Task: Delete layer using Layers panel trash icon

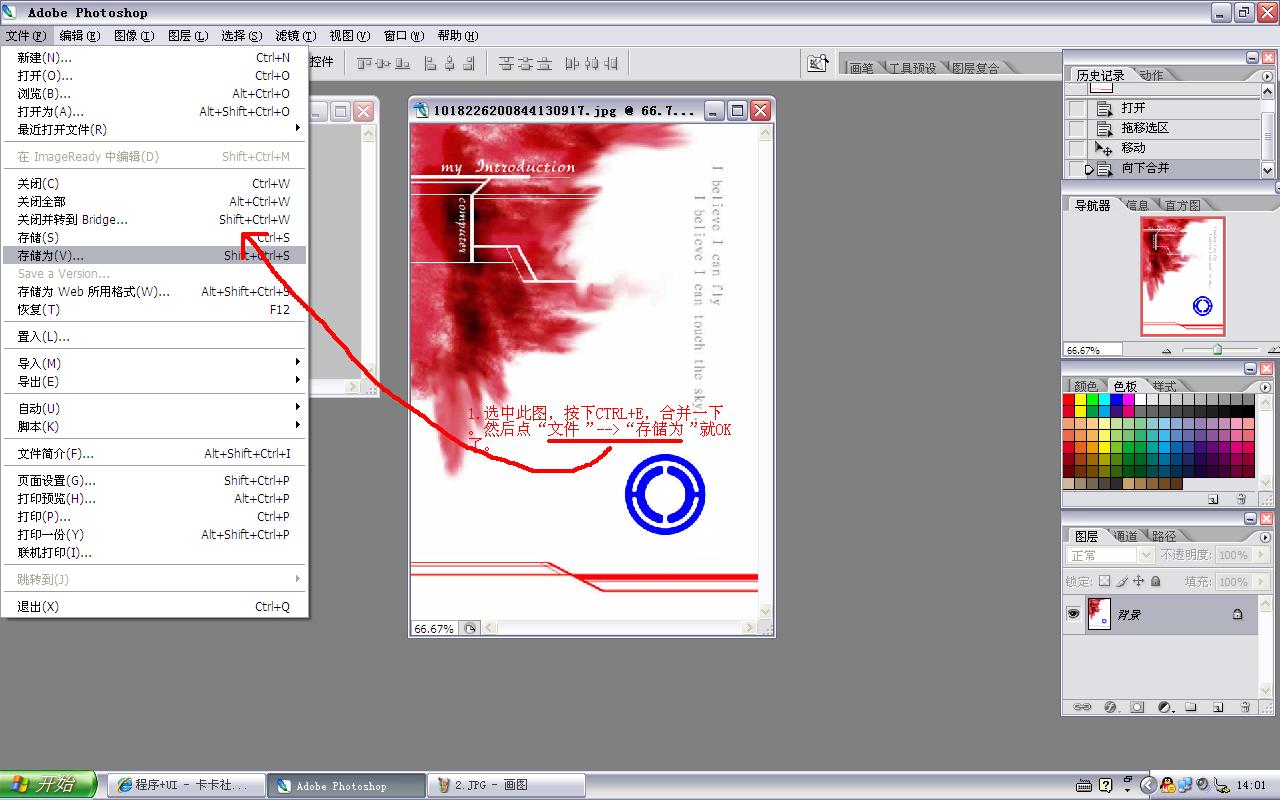Action: click(1245, 706)
